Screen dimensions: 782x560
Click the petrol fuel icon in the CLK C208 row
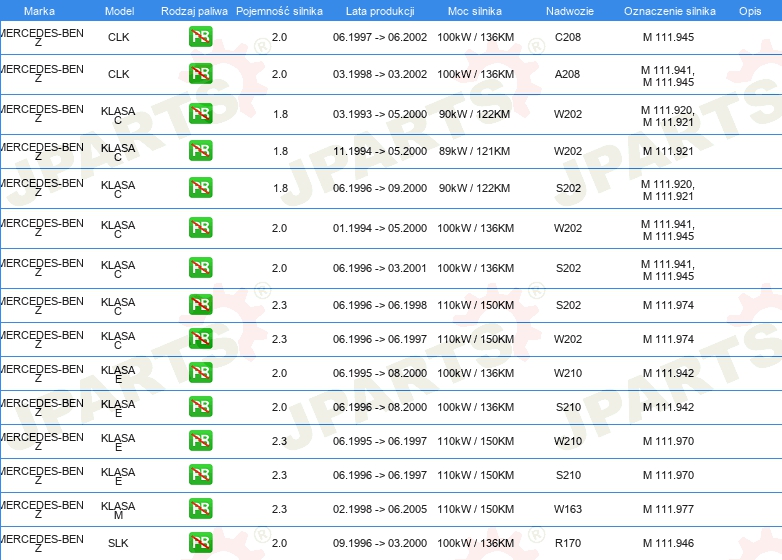pos(200,37)
